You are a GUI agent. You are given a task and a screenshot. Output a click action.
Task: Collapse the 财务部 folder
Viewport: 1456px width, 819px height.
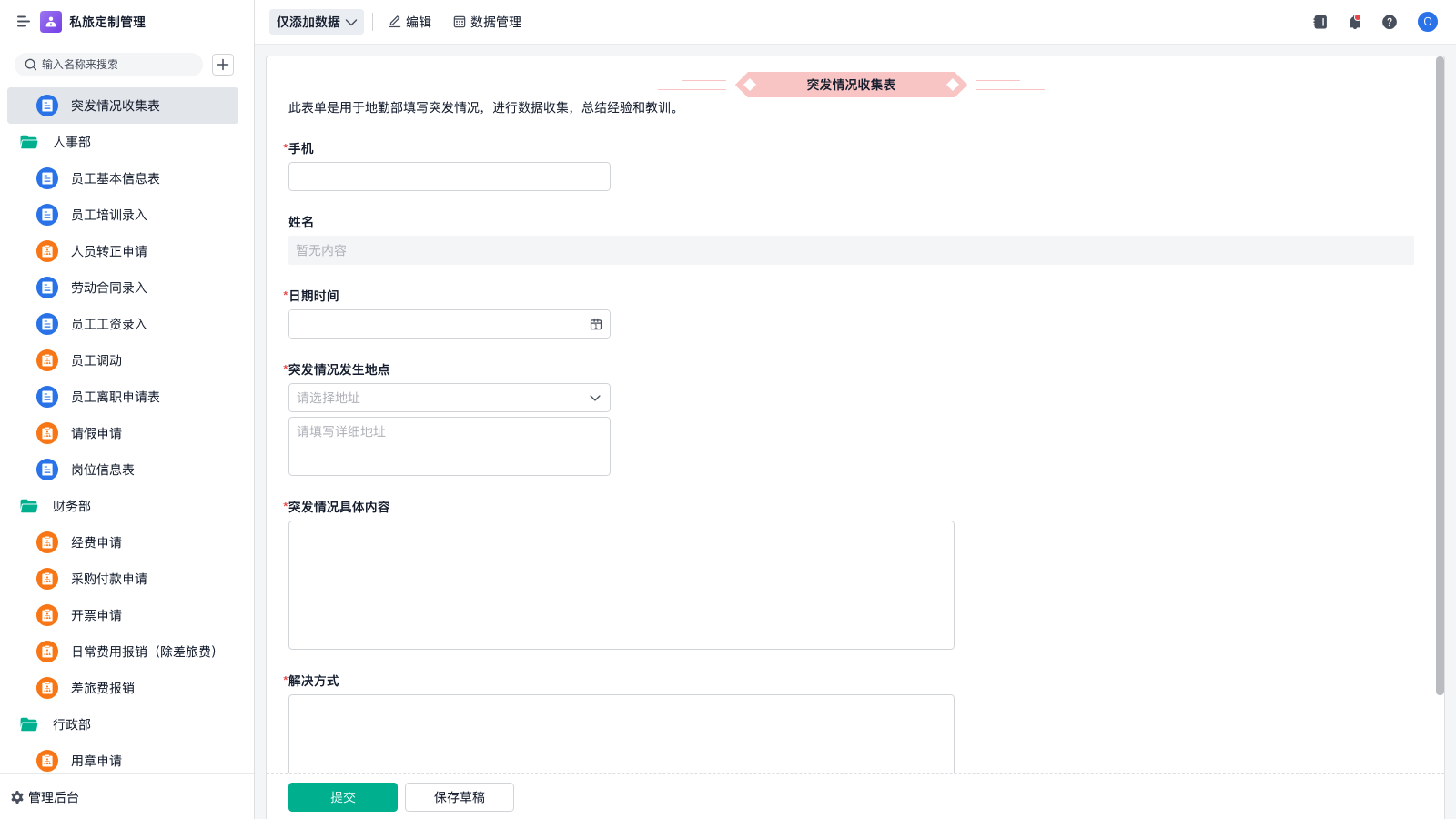coord(29,506)
